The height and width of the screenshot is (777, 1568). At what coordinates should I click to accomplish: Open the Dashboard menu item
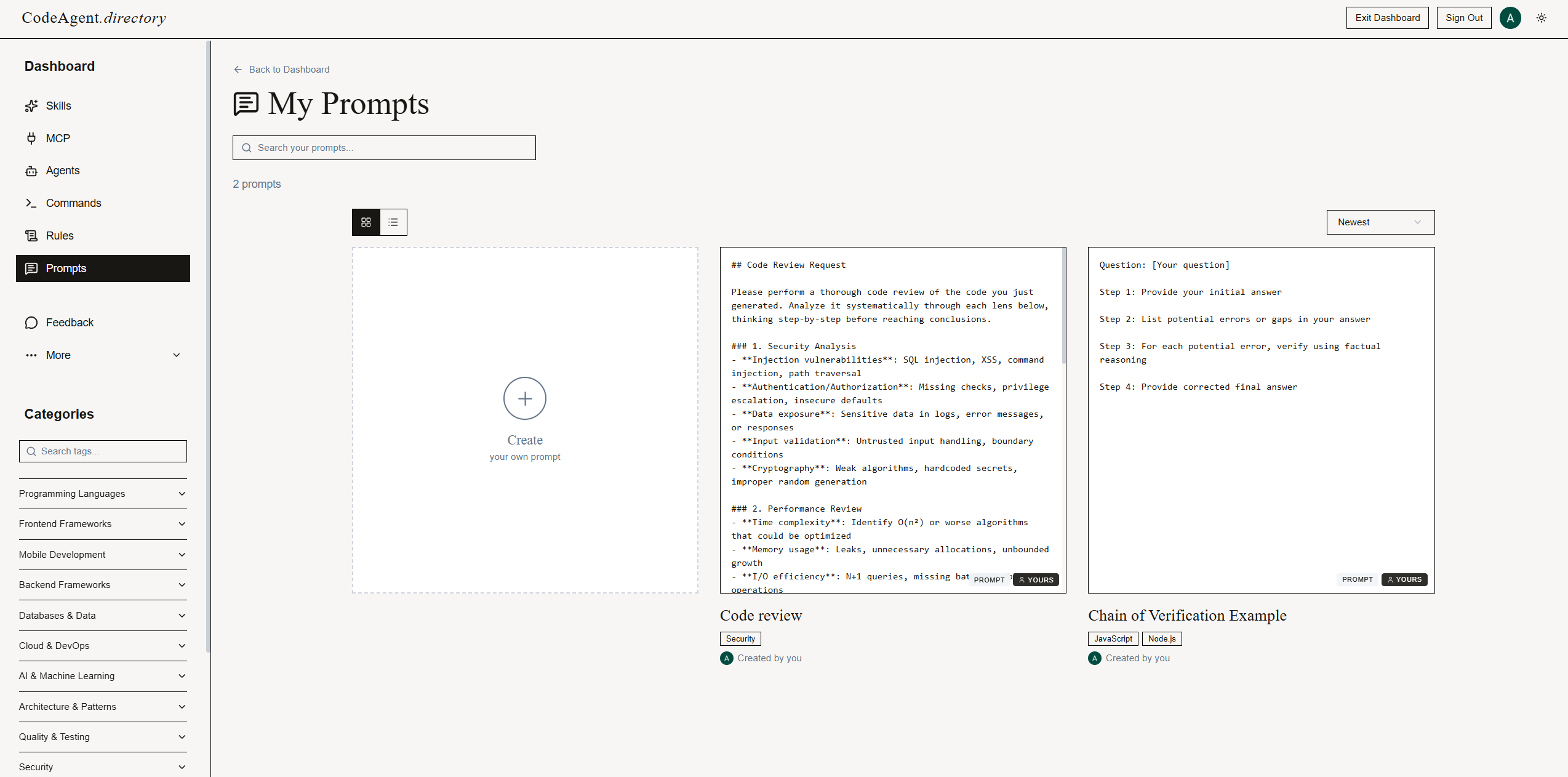pyautogui.click(x=59, y=66)
